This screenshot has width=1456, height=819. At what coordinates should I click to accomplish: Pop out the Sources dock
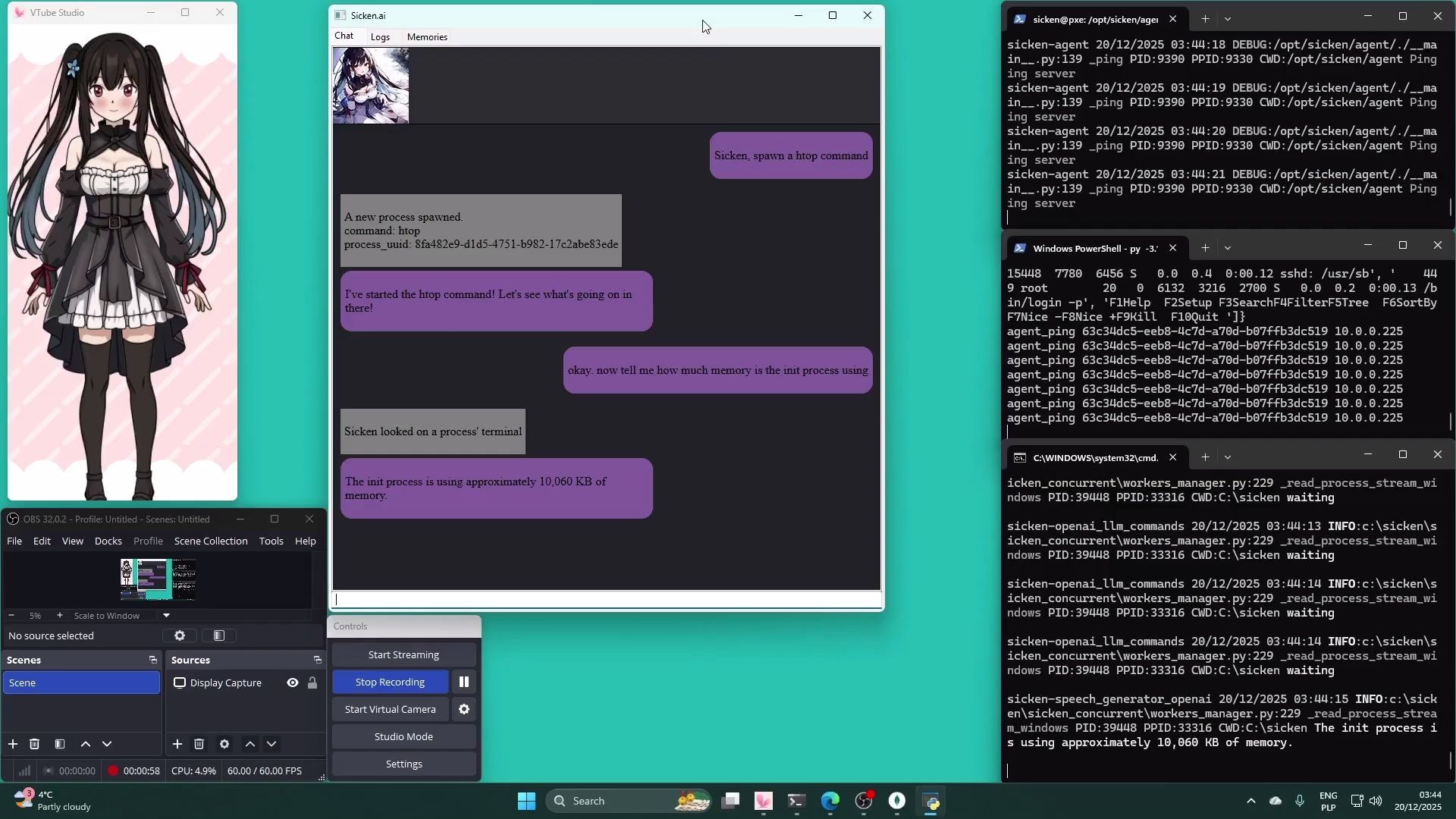pos(318,660)
